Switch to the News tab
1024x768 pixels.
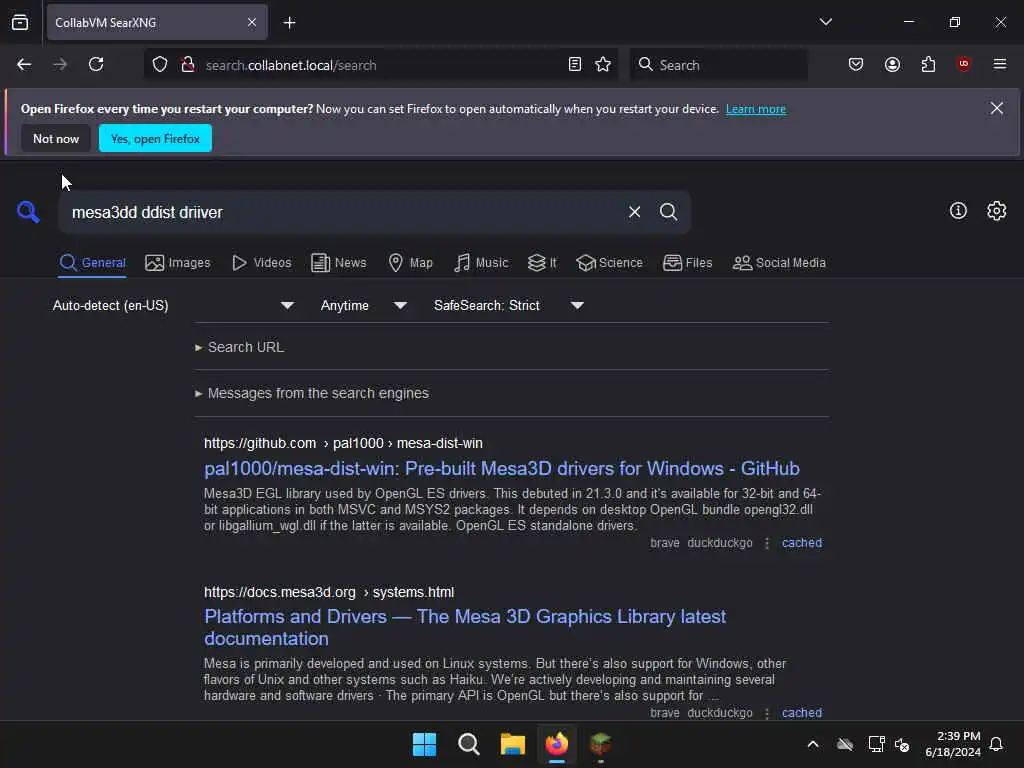338,263
